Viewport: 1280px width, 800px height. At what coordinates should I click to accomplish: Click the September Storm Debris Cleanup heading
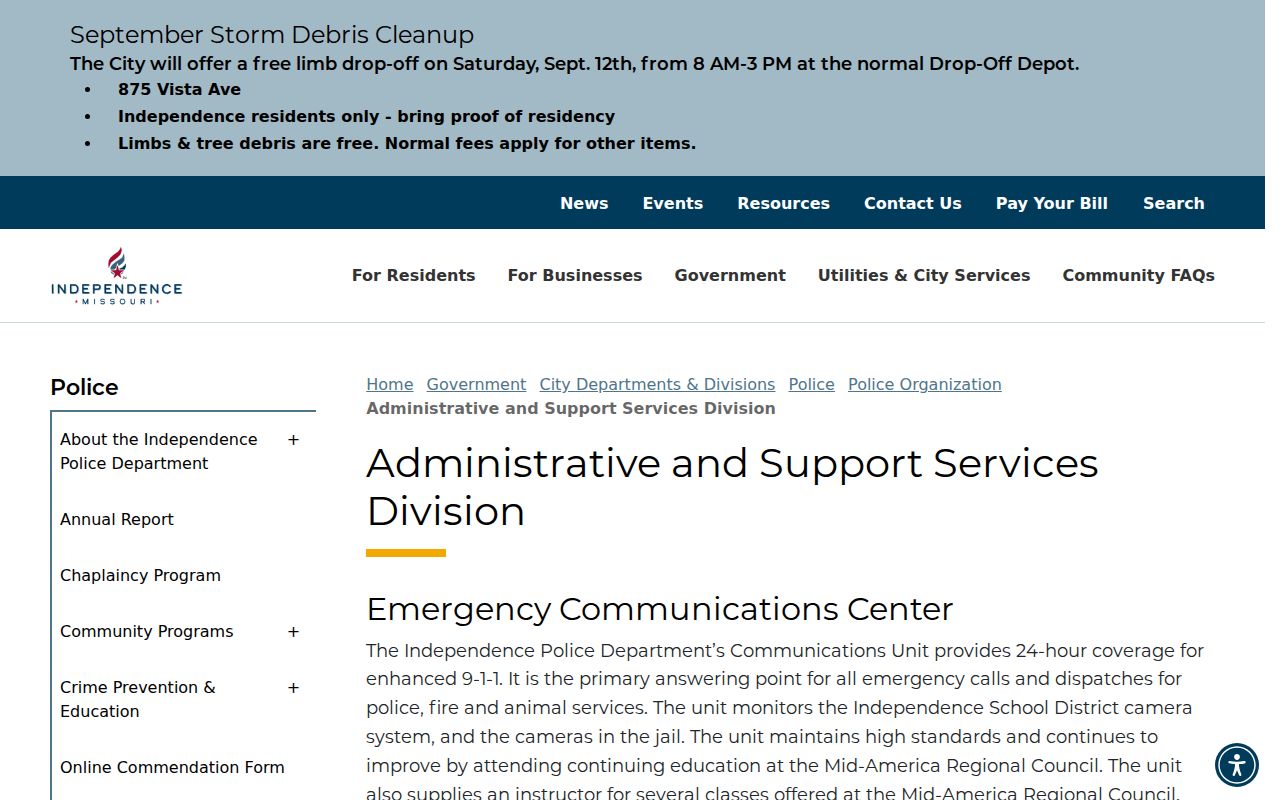[272, 35]
